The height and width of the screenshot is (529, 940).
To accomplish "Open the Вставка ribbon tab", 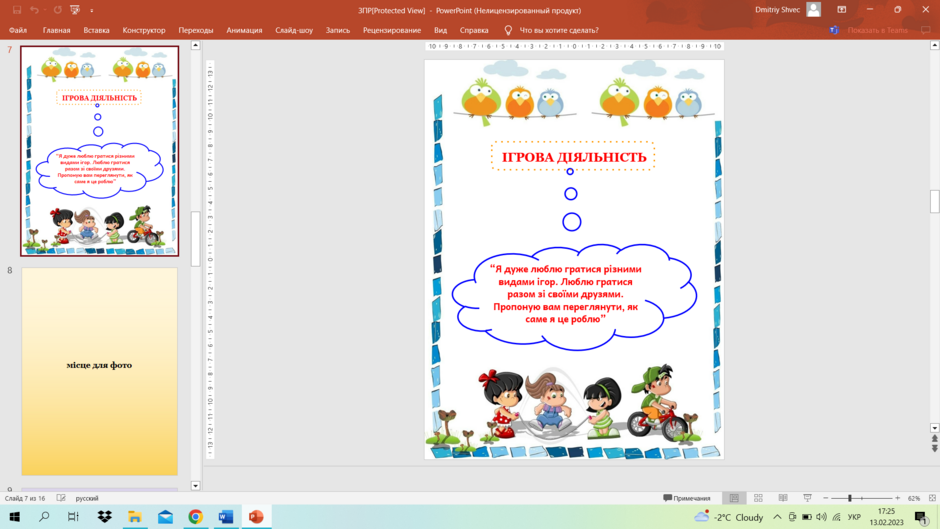I will point(97,30).
